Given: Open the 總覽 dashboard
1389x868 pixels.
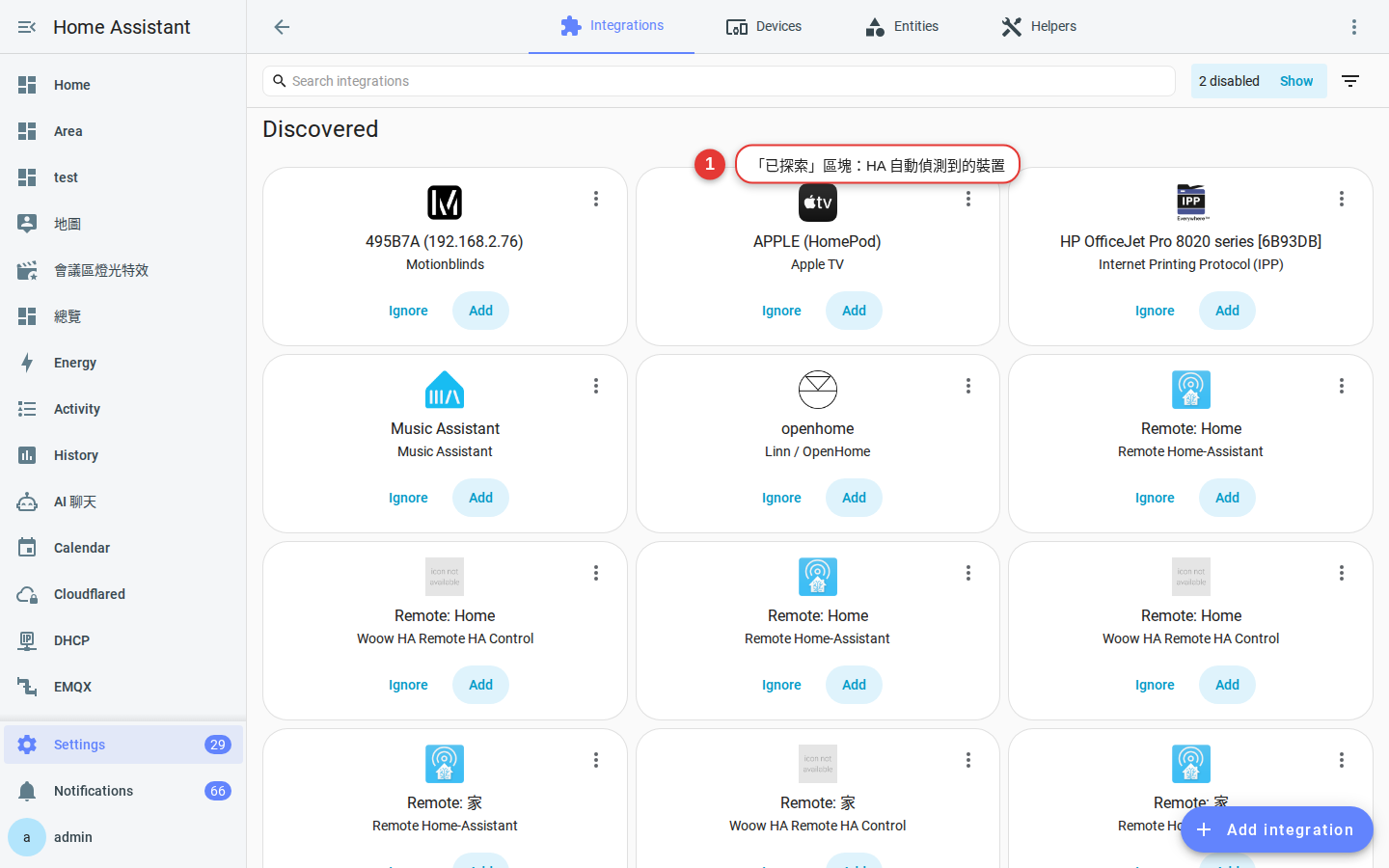Looking at the screenshot, I should click(x=123, y=316).
